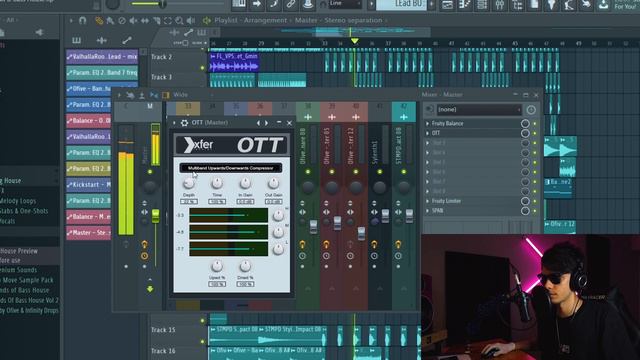Select mixer track 36 header
Viewport: 640px width, 360px height.
pos(260,109)
